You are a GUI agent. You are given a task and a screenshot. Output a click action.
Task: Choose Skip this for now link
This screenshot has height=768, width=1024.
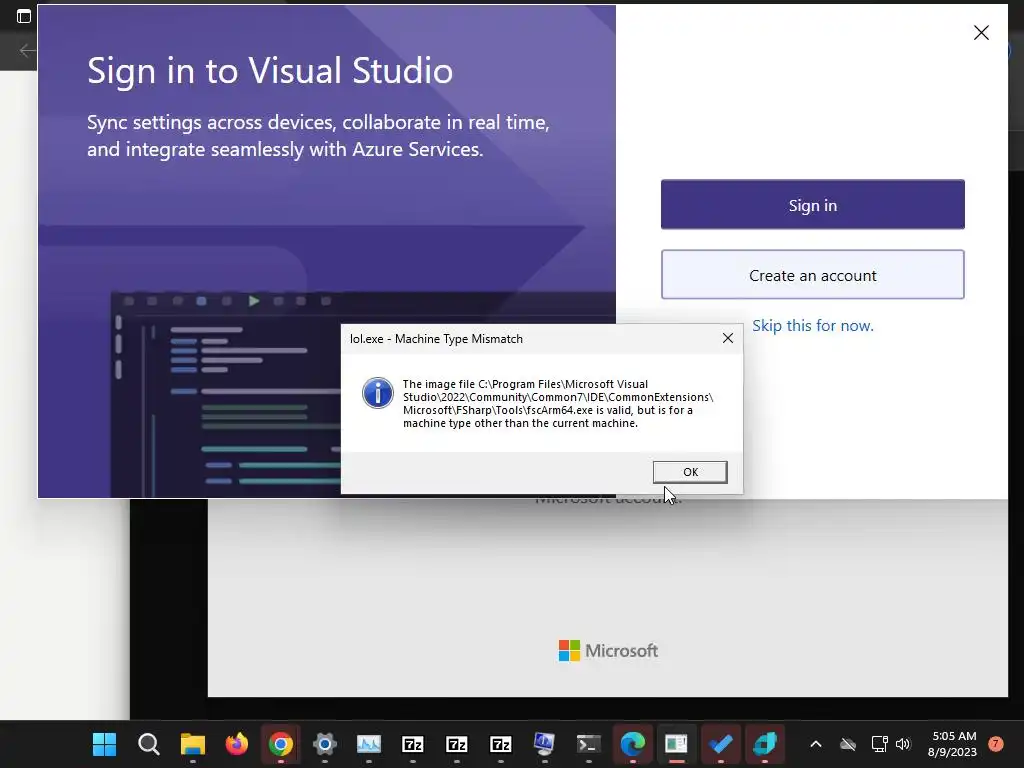coord(812,325)
